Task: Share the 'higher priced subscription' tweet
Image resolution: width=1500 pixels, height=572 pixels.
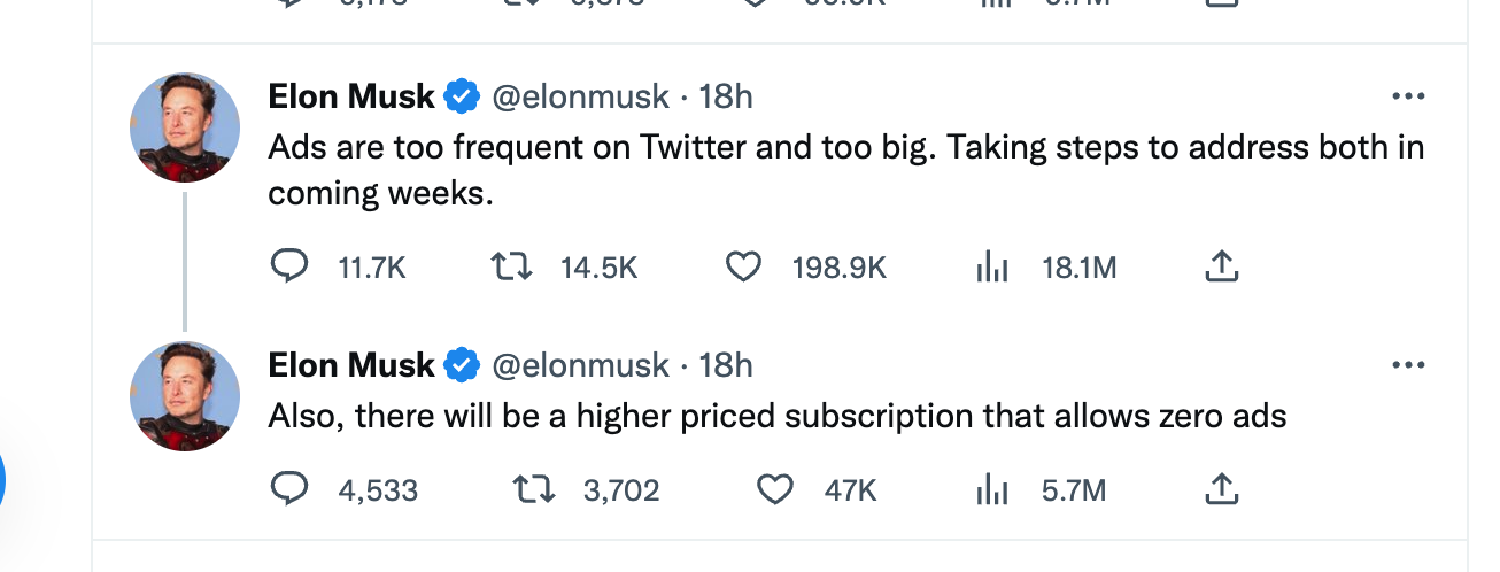Action: pos(1222,488)
